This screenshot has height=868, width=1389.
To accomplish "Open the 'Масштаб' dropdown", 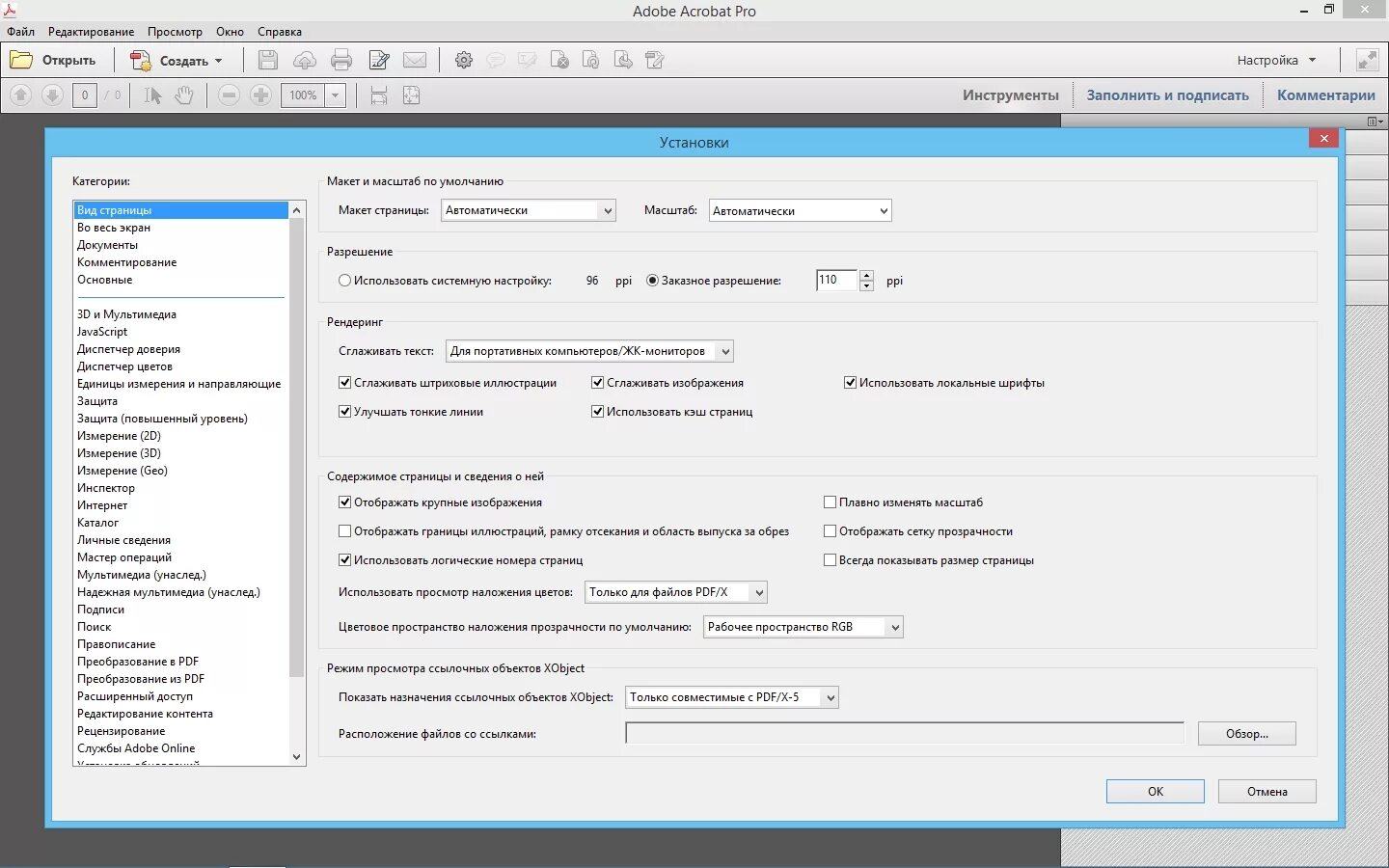I will (801, 210).
